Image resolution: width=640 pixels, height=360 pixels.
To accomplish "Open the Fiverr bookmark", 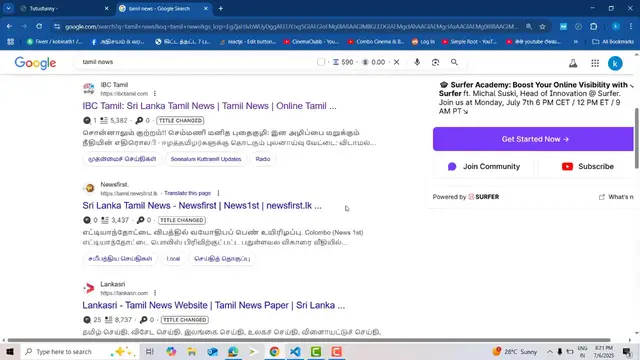I will [x=54, y=42].
